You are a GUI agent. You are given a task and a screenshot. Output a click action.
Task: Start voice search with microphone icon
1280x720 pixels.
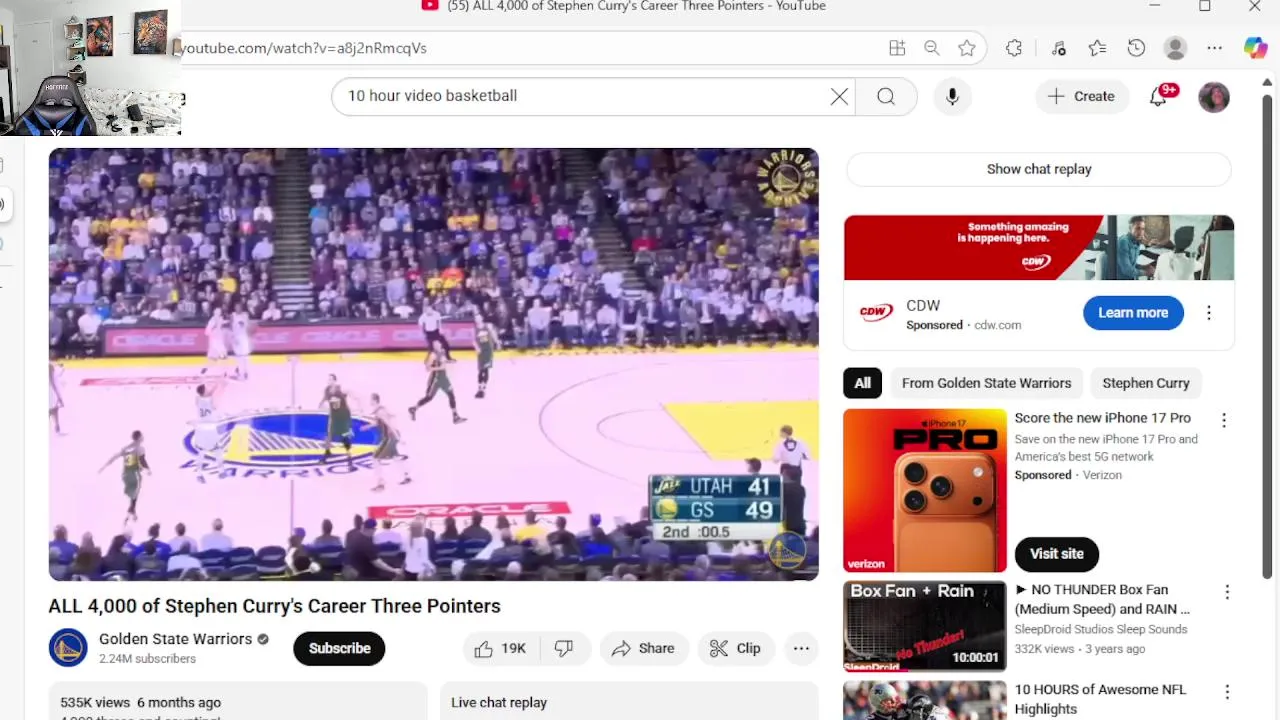[x=952, y=96]
